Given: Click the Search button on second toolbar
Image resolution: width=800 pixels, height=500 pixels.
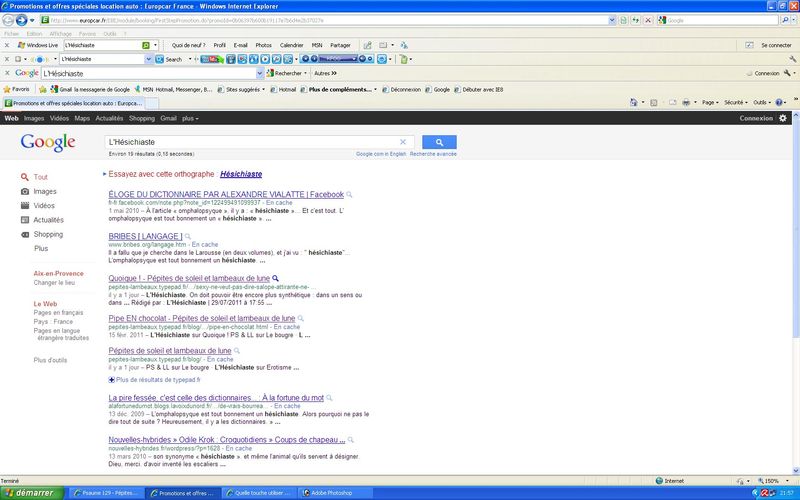Looking at the screenshot, I should pyautogui.click(x=169, y=59).
